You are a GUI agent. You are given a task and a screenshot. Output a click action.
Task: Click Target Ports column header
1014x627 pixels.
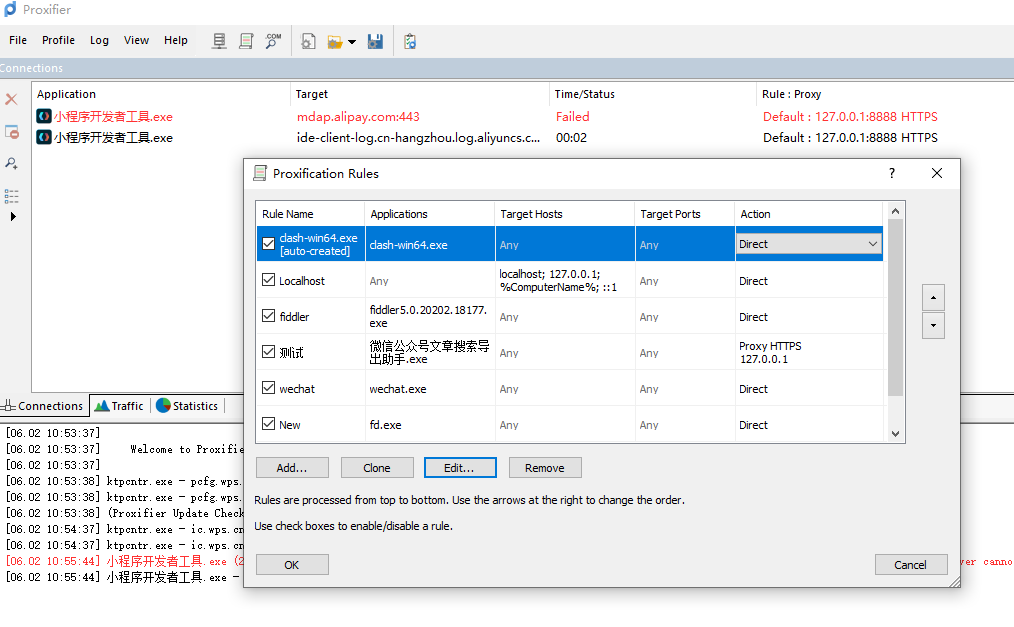(x=685, y=214)
